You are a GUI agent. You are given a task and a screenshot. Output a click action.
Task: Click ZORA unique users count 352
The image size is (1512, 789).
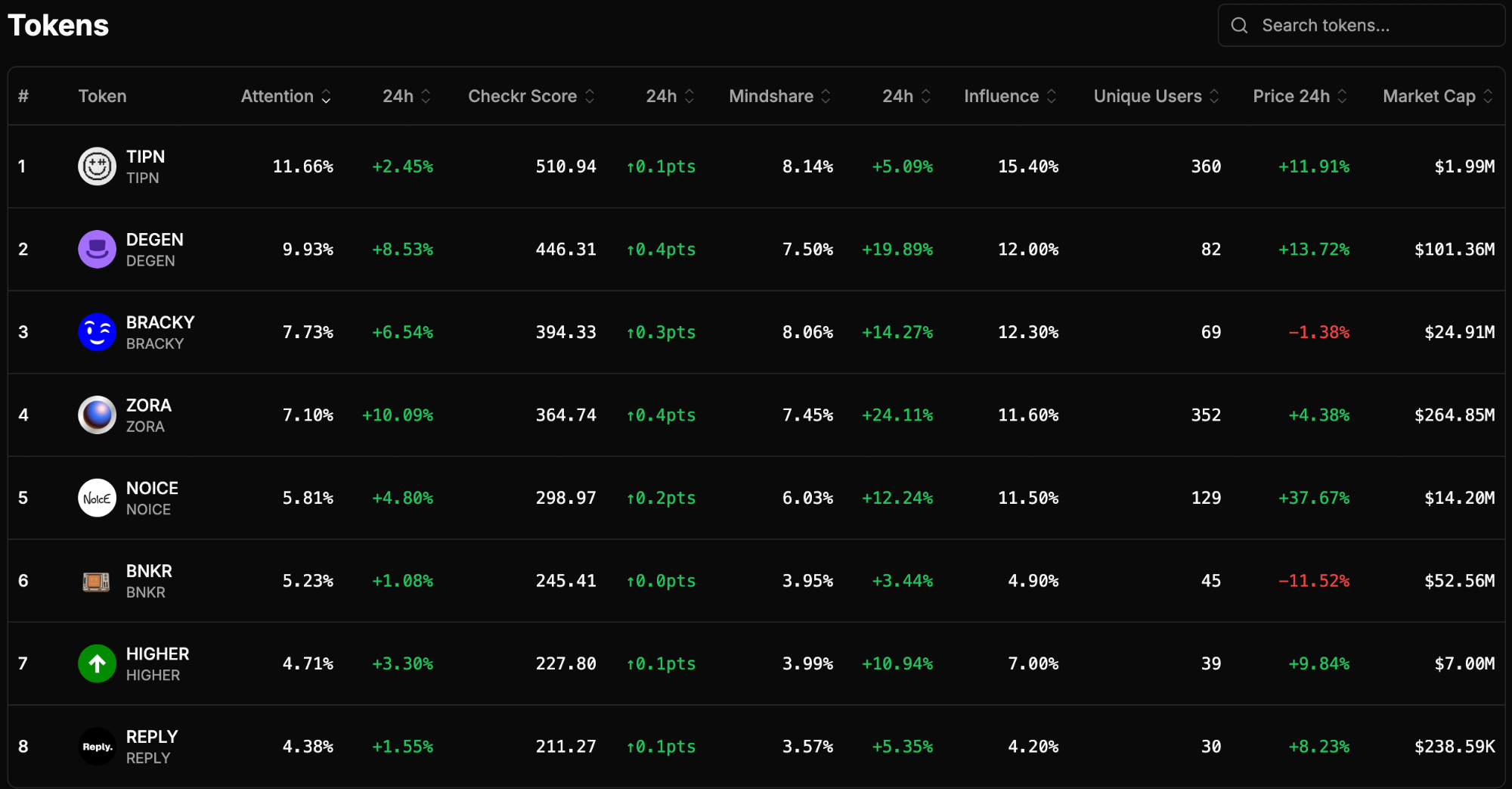[x=1206, y=415]
